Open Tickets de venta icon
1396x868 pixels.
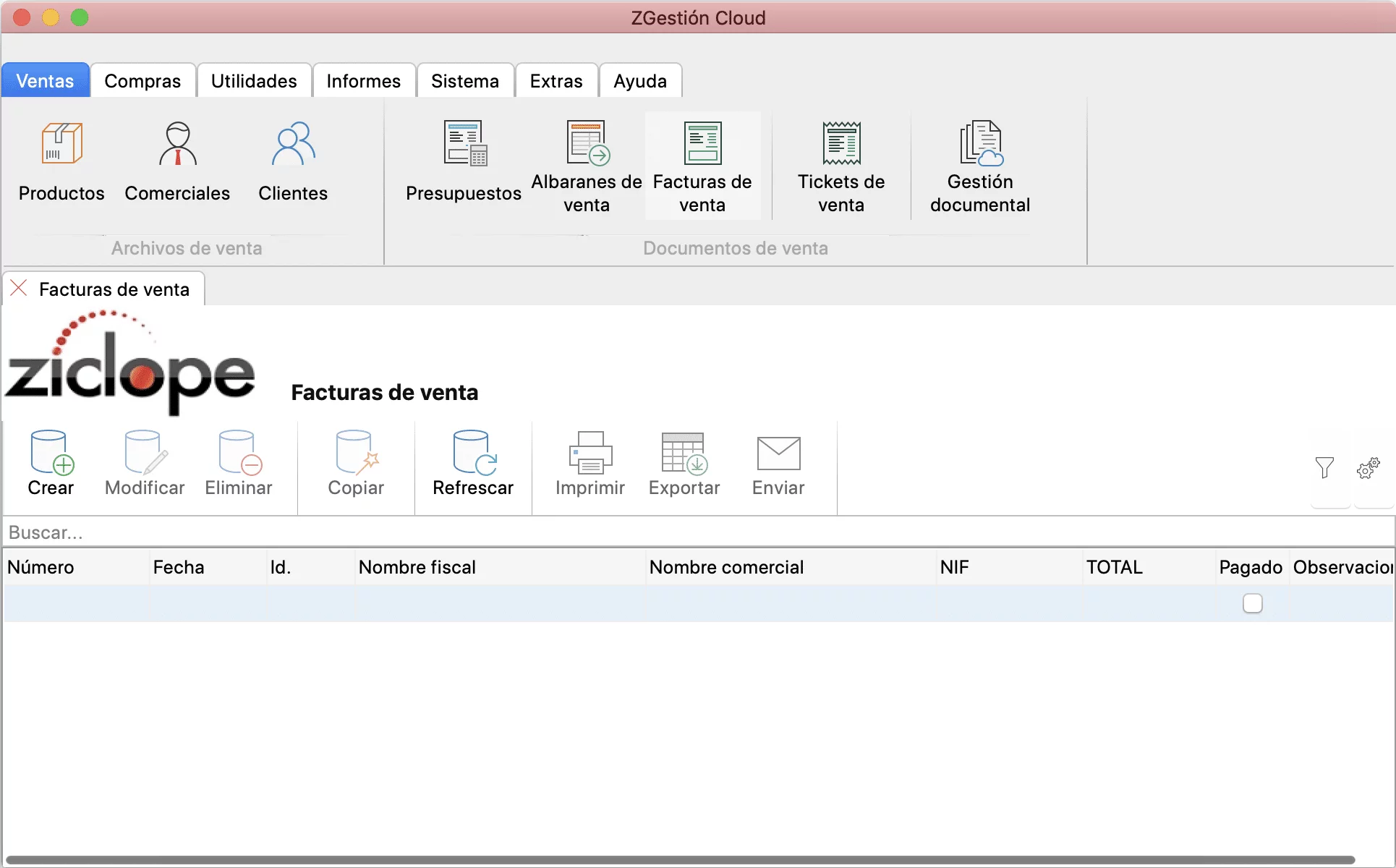click(841, 143)
